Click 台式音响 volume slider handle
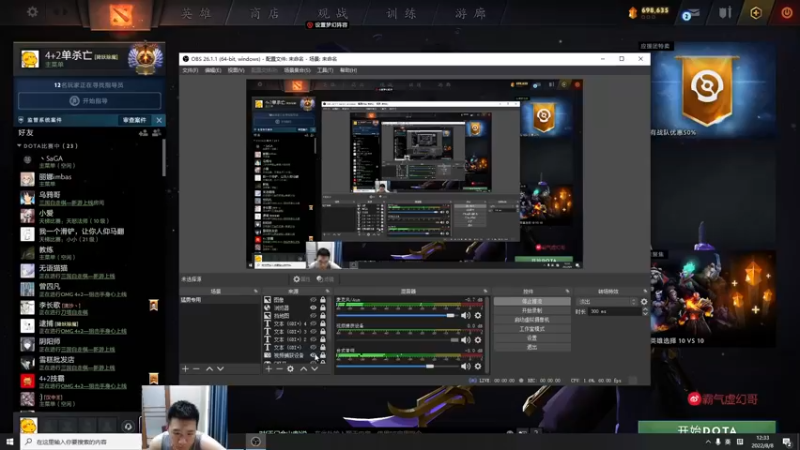 (x=430, y=366)
